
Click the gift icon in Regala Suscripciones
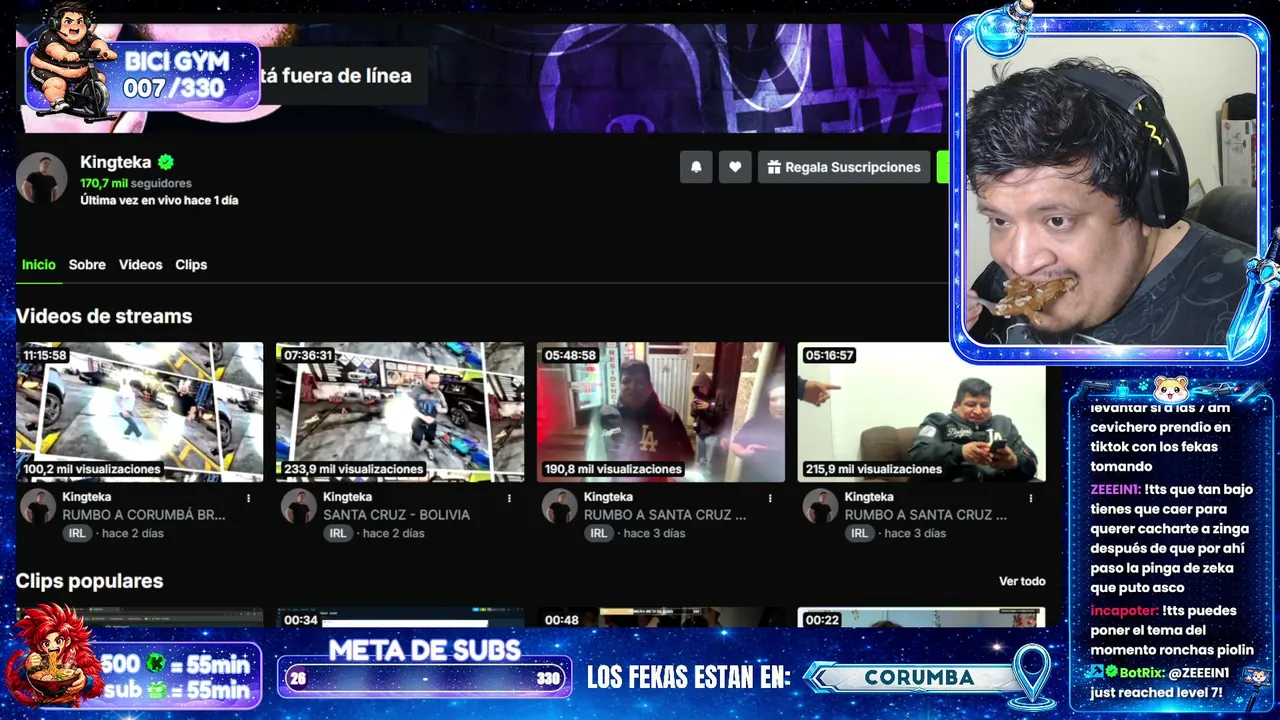point(774,168)
